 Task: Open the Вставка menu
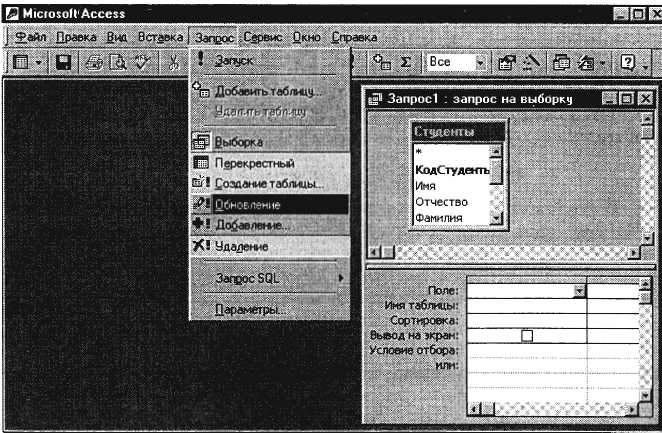tap(160, 37)
